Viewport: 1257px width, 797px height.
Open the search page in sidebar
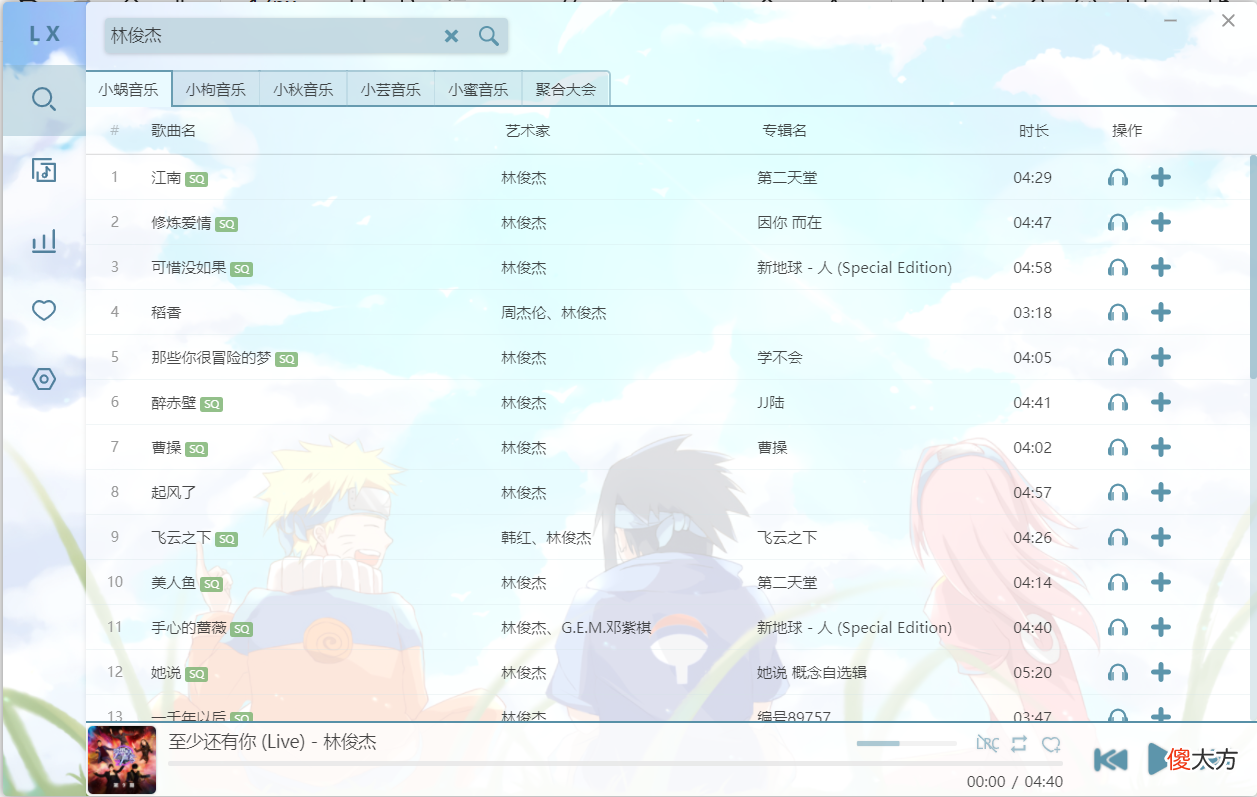pyautogui.click(x=43, y=100)
